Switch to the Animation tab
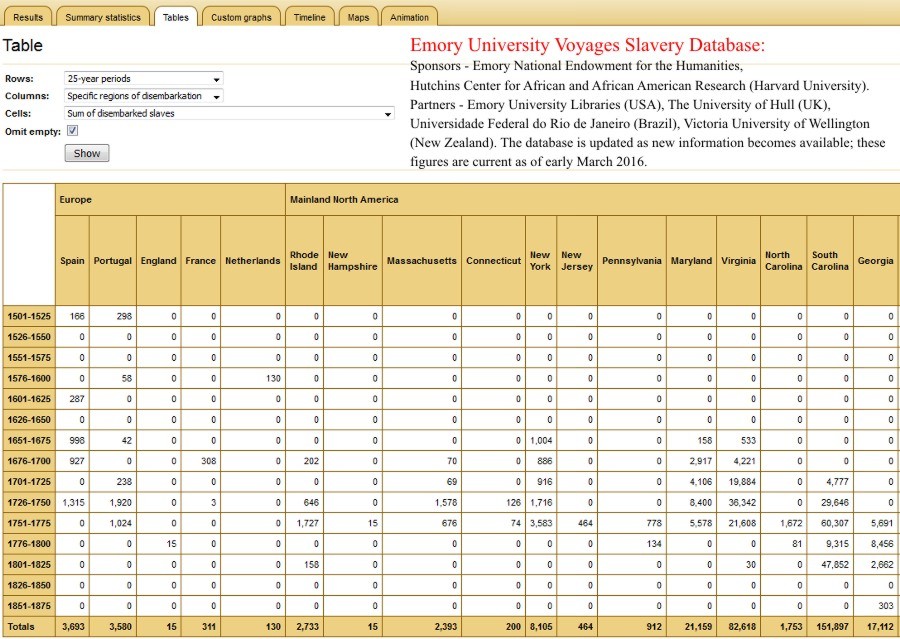Screen dimensions: 900x639 pos(409,17)
